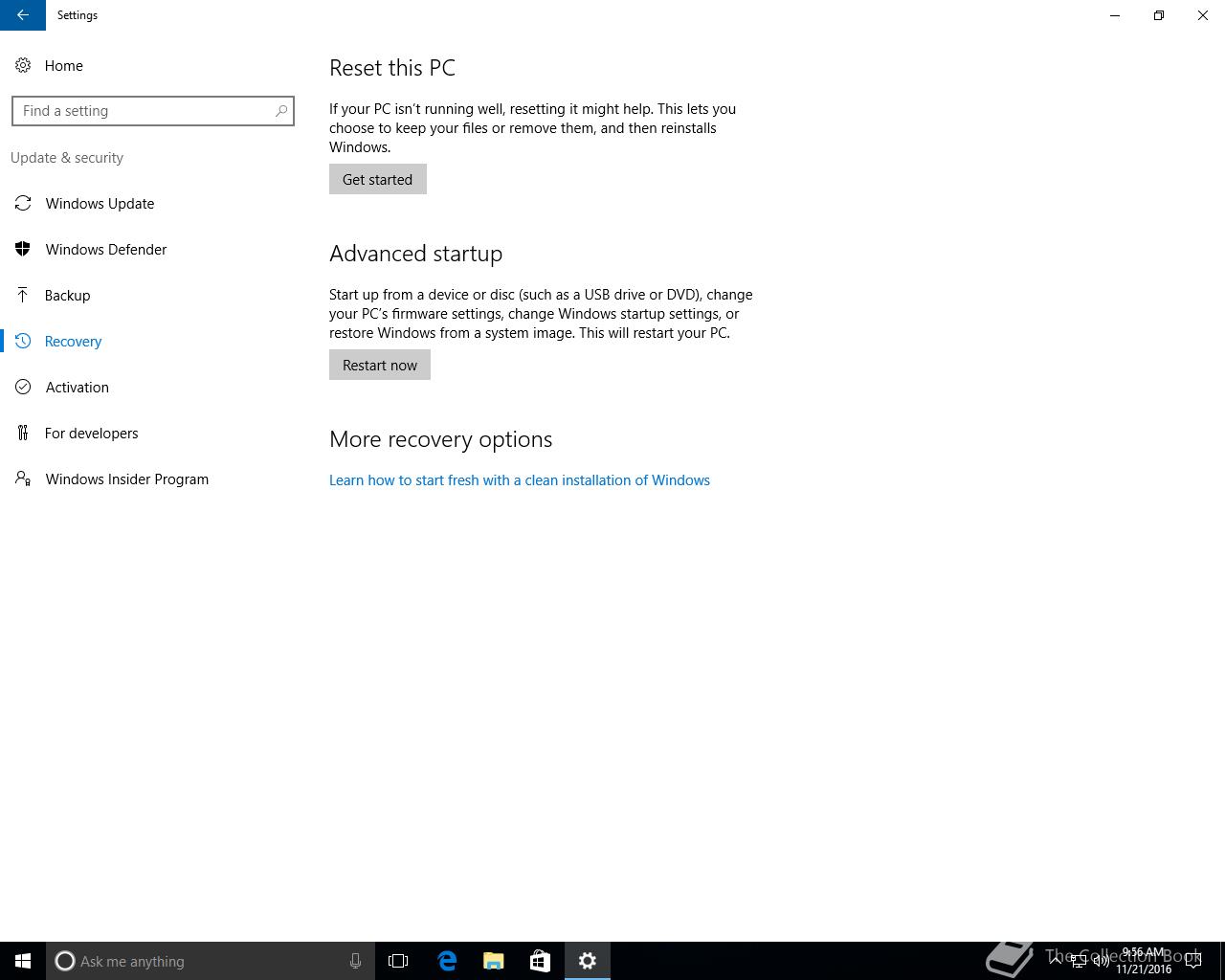Open the volume control tray icon
This screenshot has width=1225, height=980.
pyautogui.click(x=1102, y=961)
